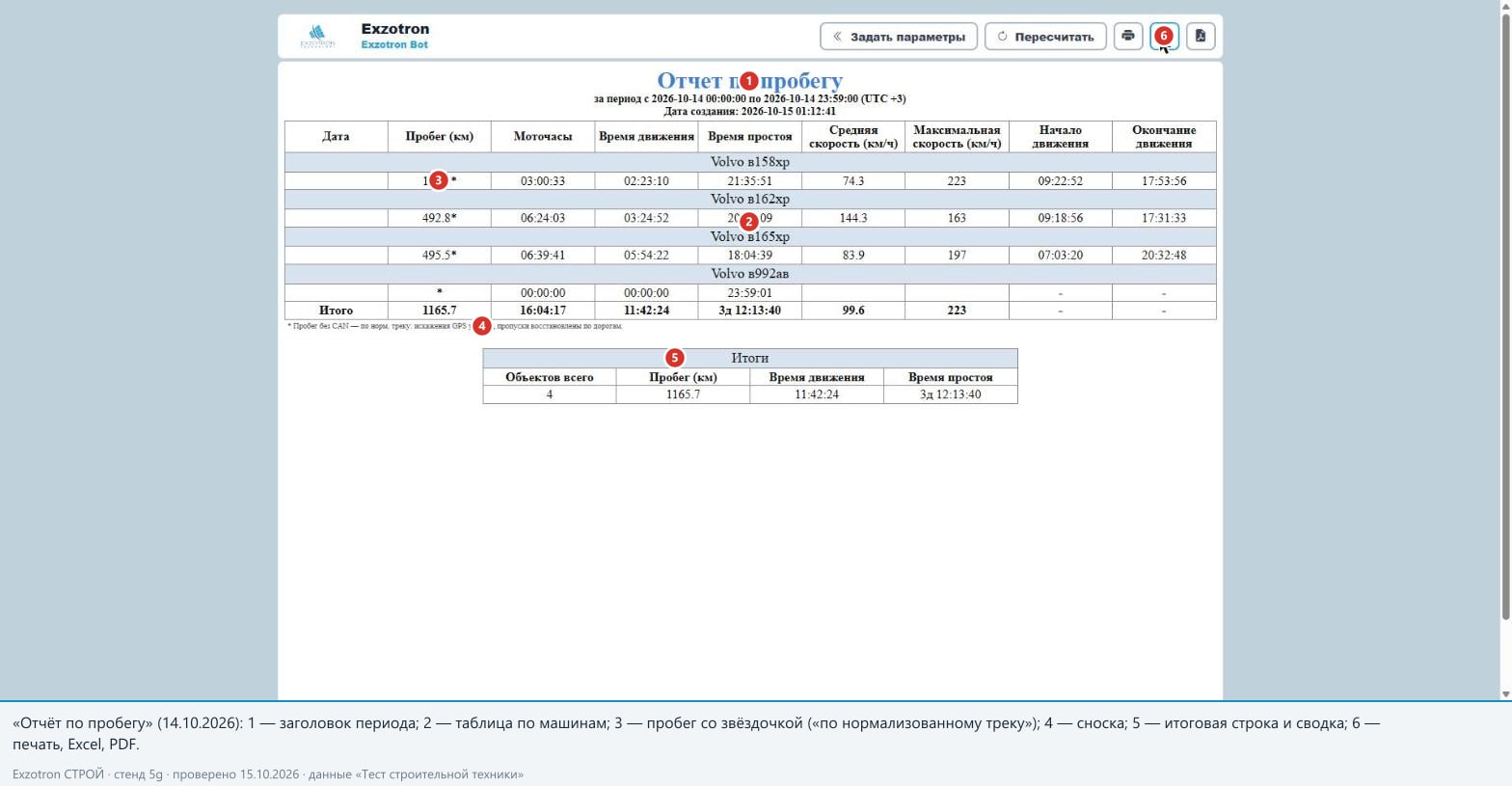Click the start time «07:03:20»
The height and width of the screenshot is (786, 1512).
tap(1061, 256)
